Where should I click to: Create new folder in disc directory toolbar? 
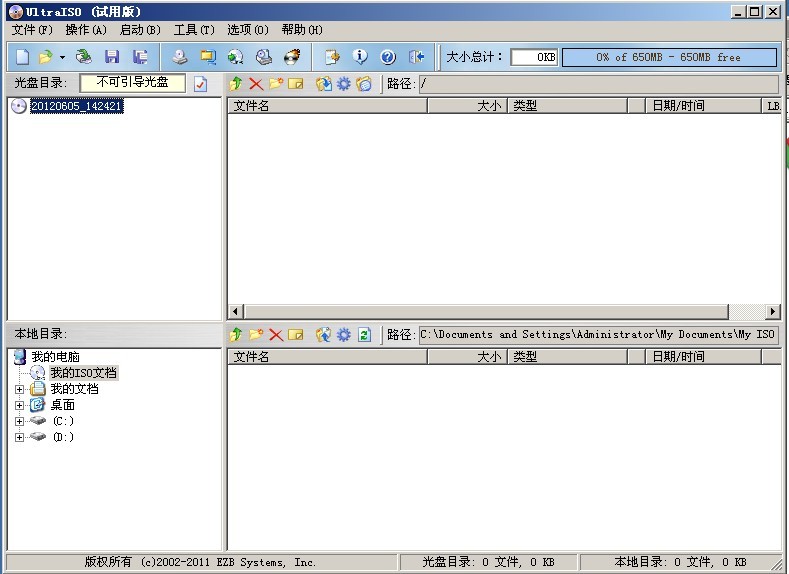(x=276, y=84)
